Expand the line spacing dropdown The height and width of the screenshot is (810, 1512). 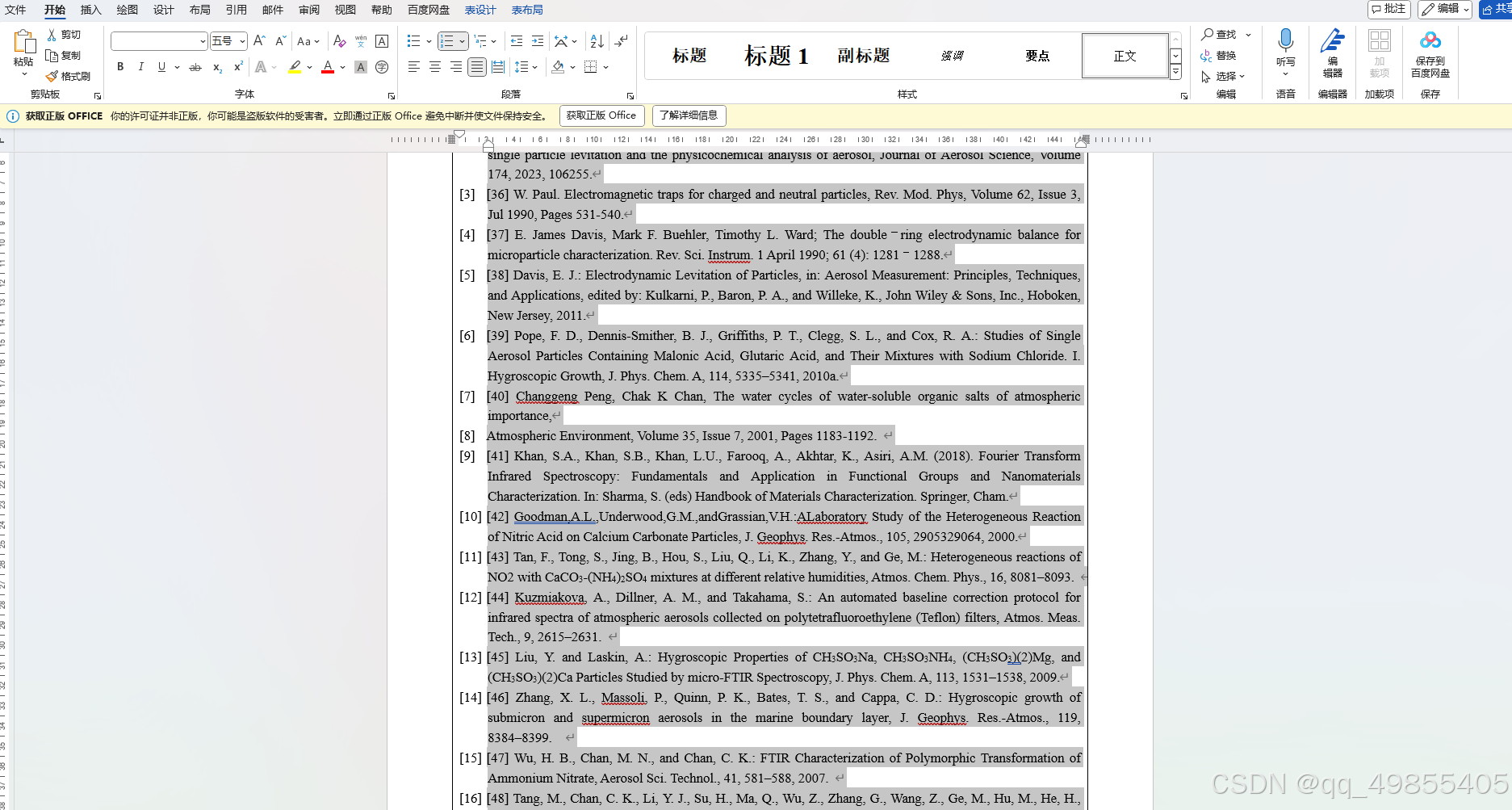[x=534, y=67]
